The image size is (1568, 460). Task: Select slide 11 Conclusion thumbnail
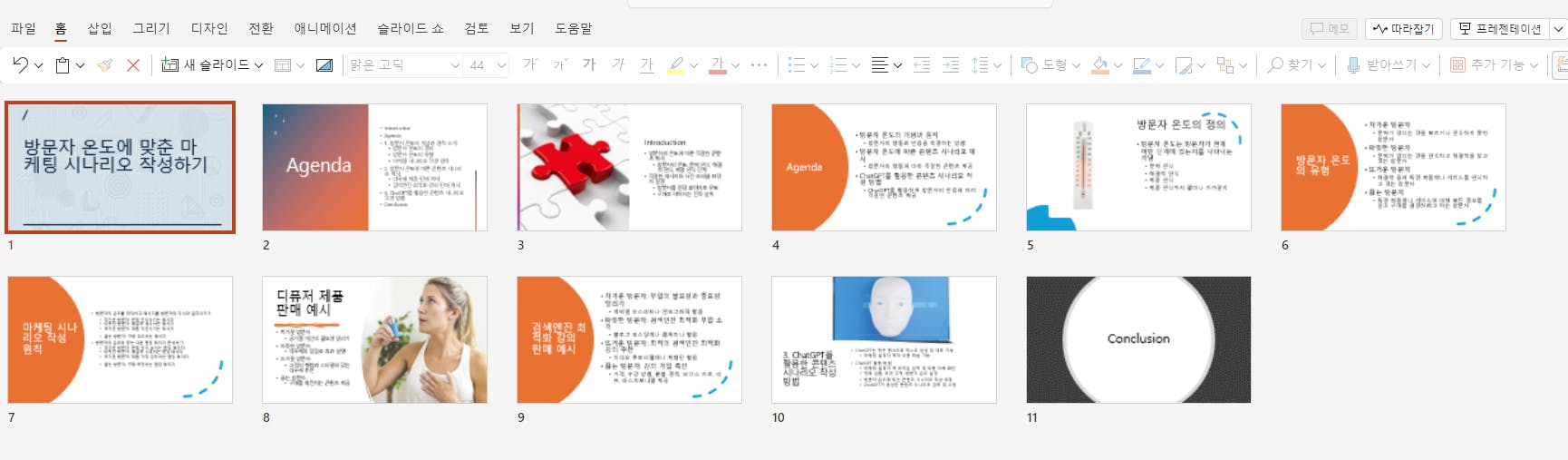pos(1138,339)
